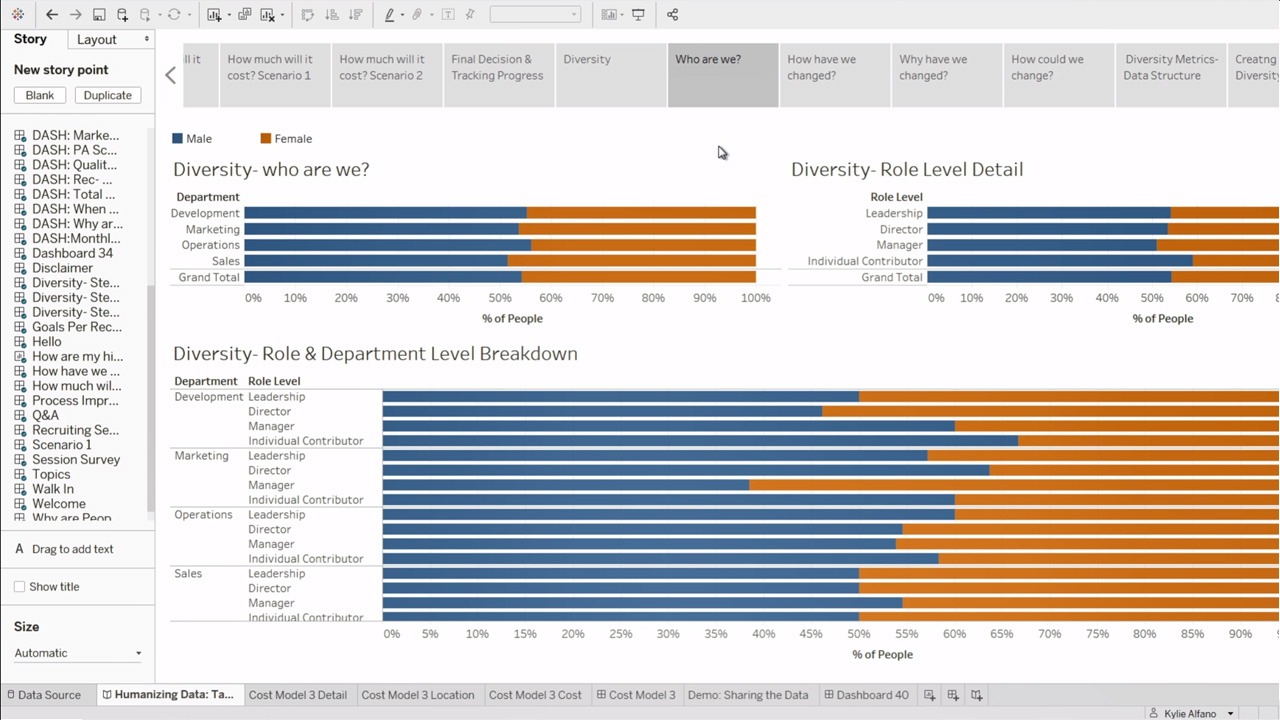Select Disclaimer in the sheets list

pyautogui.click(x=62, y=268)
